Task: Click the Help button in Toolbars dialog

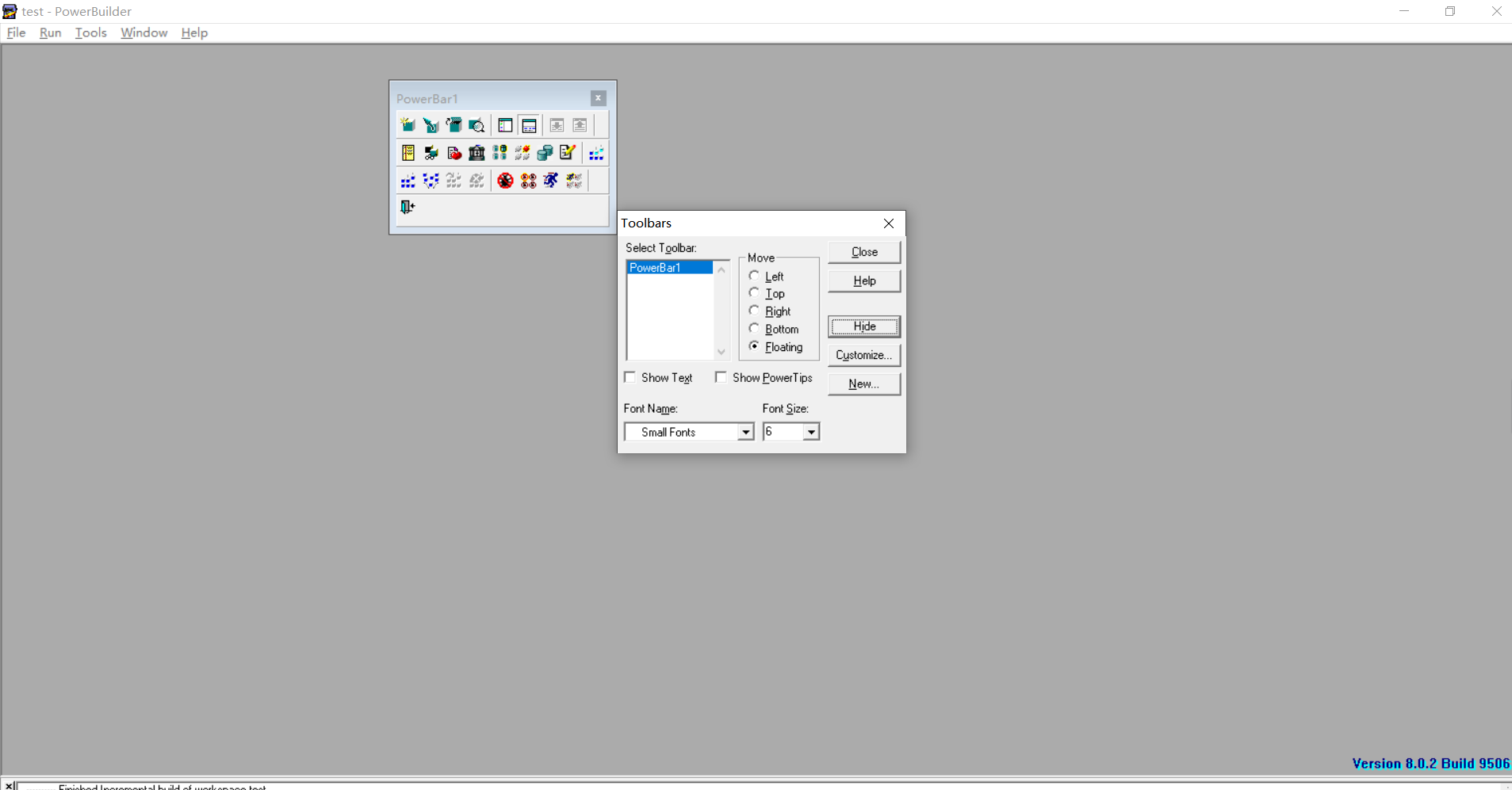Action: 864,281
